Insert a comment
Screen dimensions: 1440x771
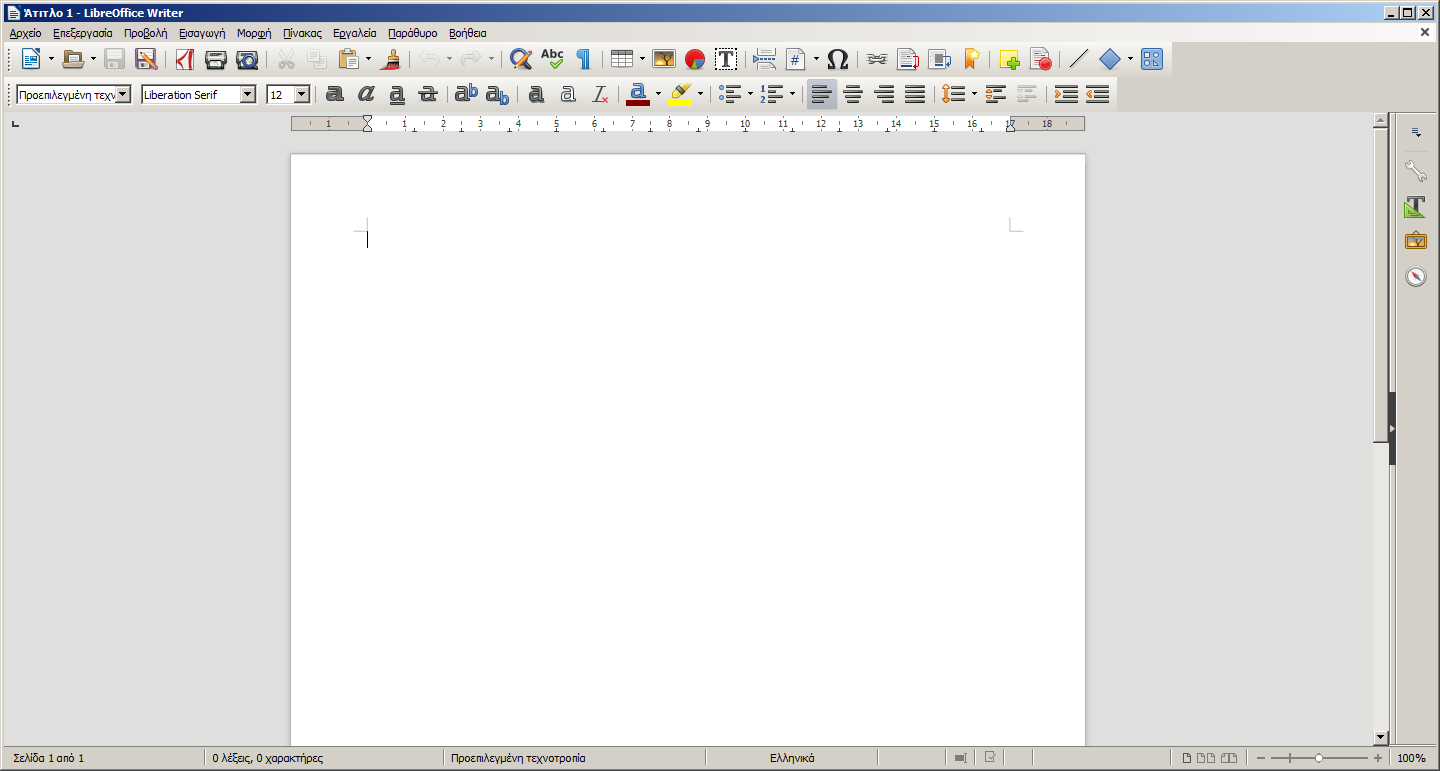pyautogui.click(x=1007, y=59)
